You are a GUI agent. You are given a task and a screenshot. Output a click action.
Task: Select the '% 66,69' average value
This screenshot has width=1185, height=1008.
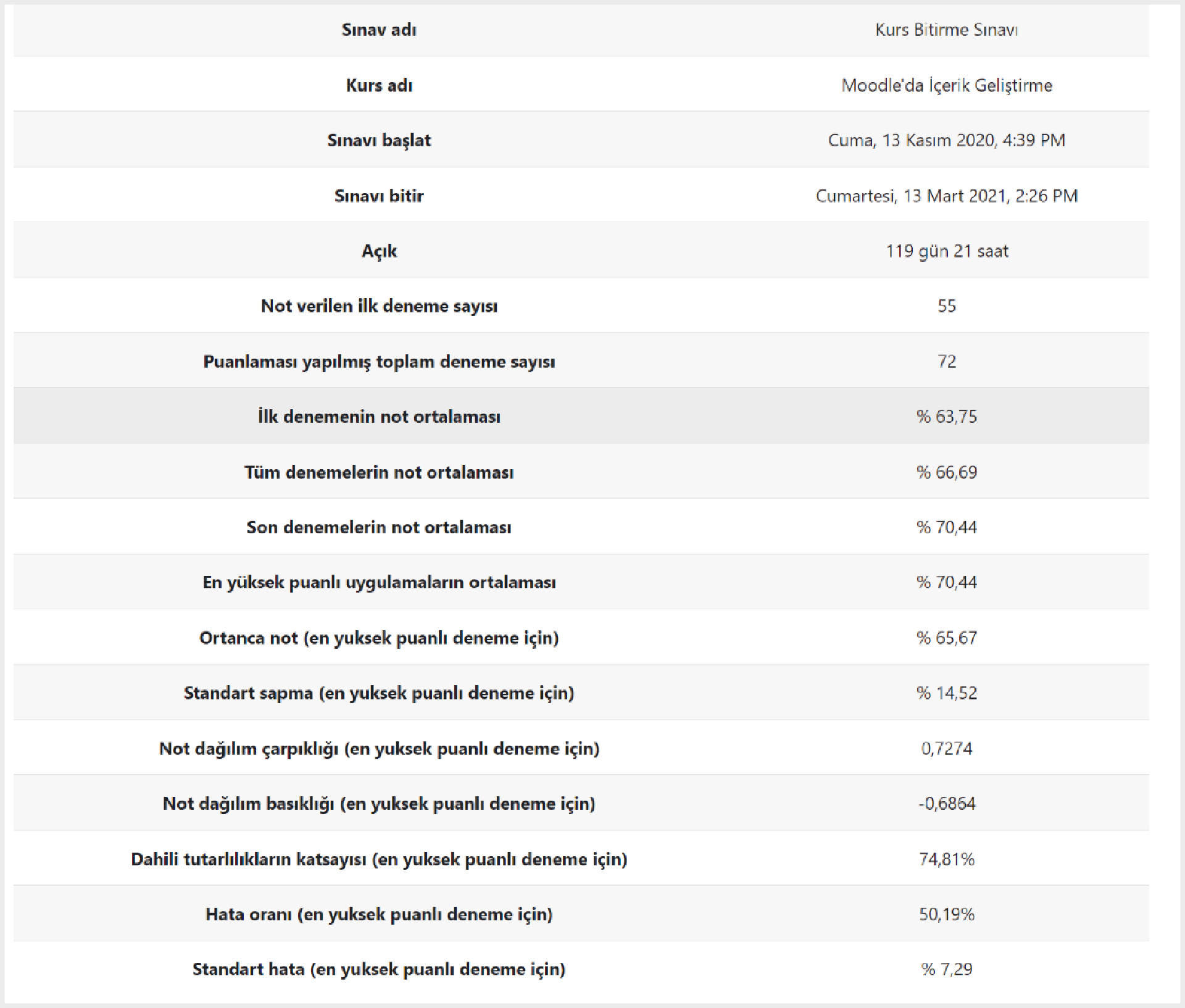pyautogui.click(x=947, y=472)
